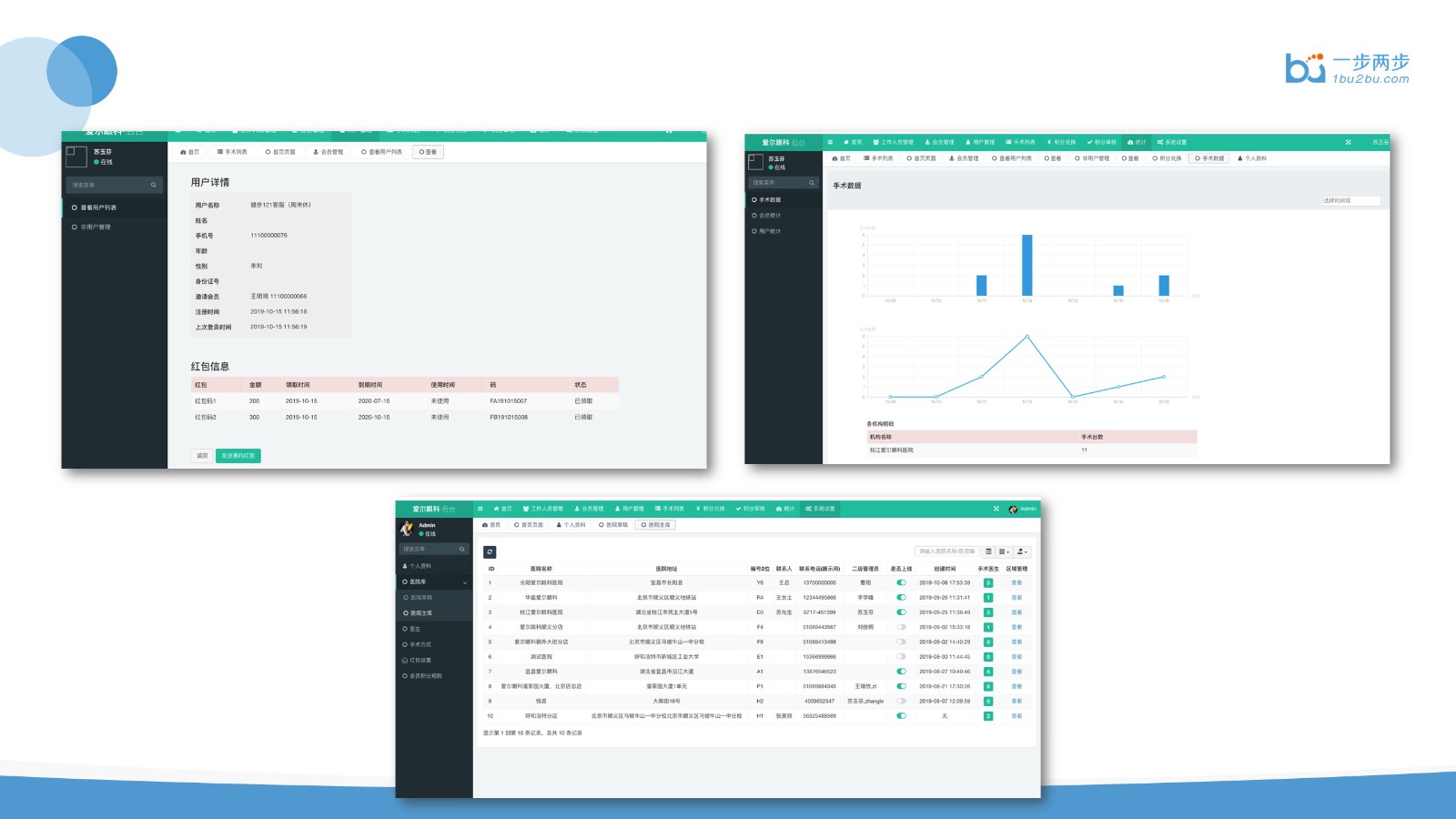
Task: Click search icon in user details sidebar
Action: pos(153,185)
